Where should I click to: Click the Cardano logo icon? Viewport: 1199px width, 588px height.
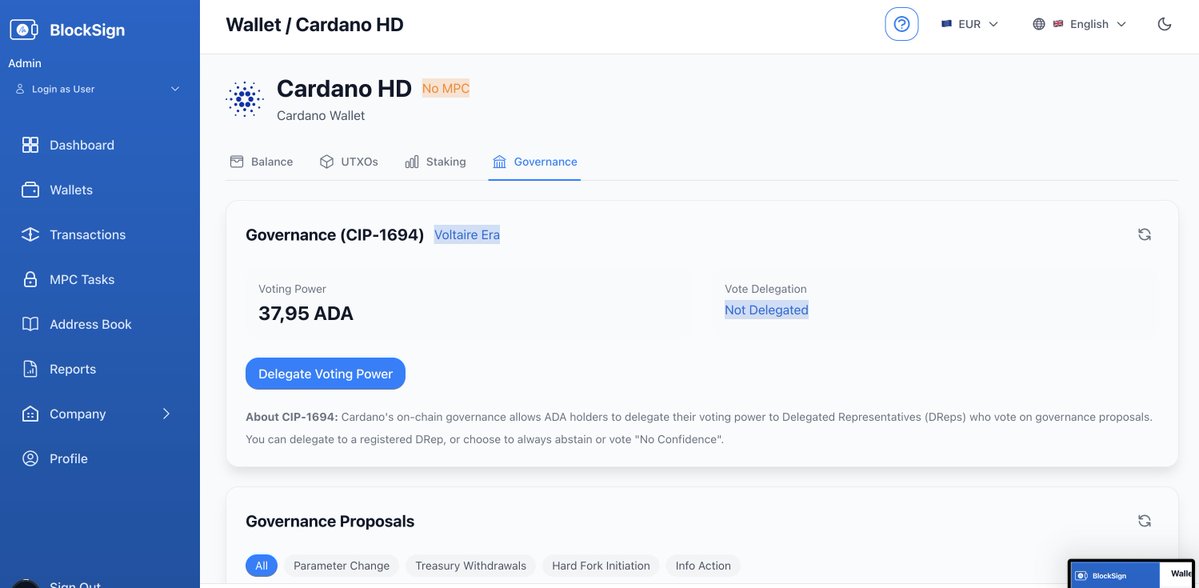pyautogui.click(x=245, y=99)
